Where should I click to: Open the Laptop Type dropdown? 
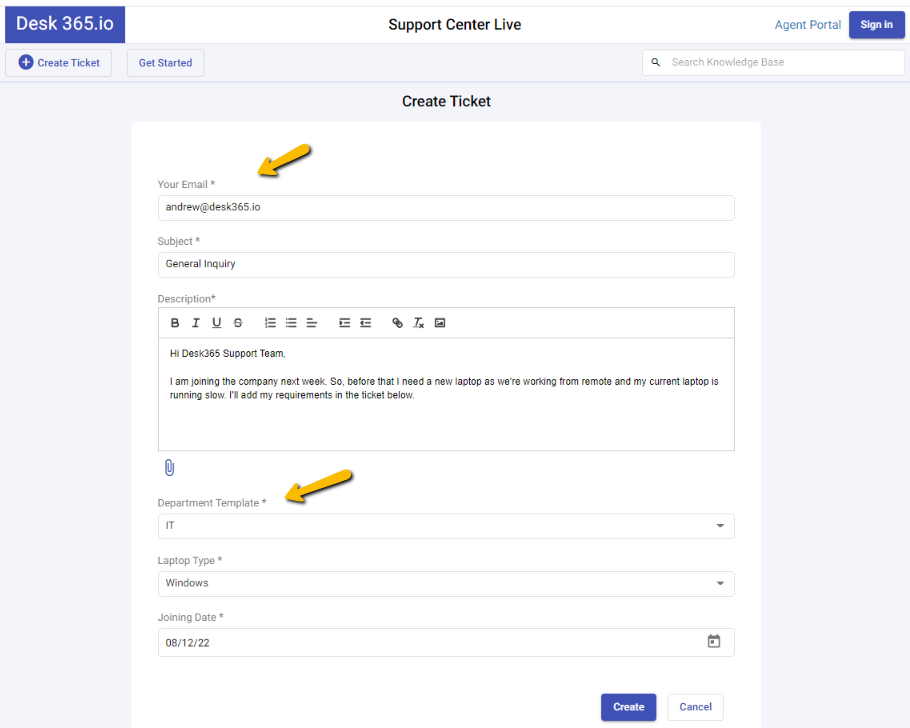[x=719, y=583]
